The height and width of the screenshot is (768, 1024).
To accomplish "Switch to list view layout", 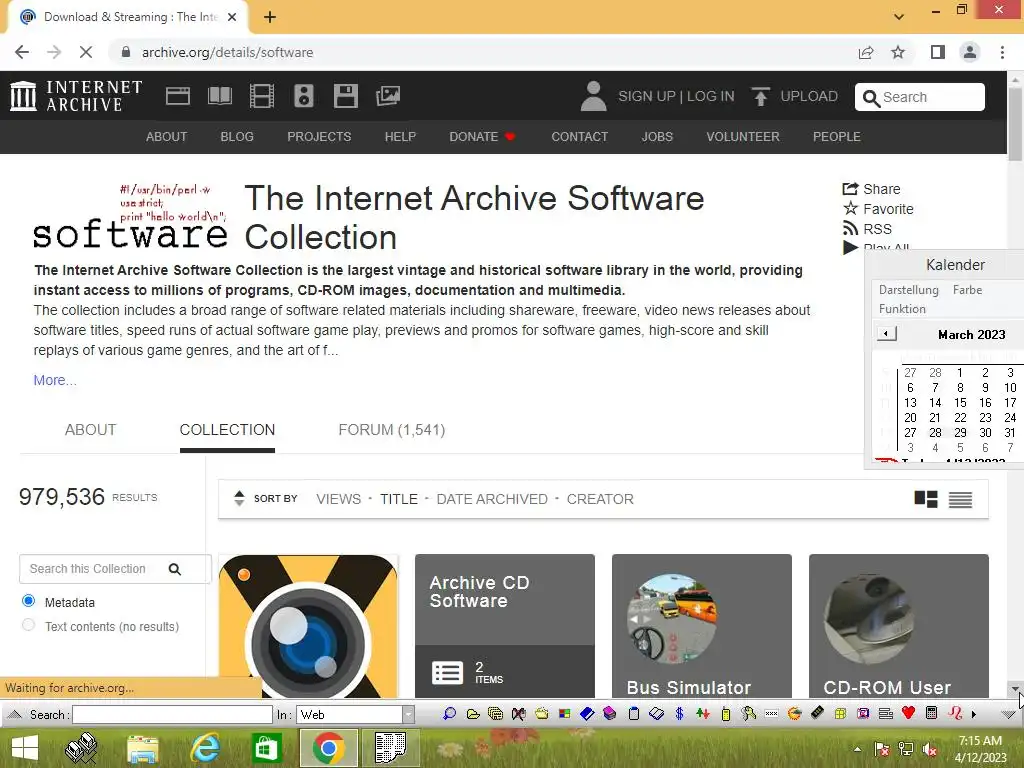I will pyautogui.click(x=960, y=500).
